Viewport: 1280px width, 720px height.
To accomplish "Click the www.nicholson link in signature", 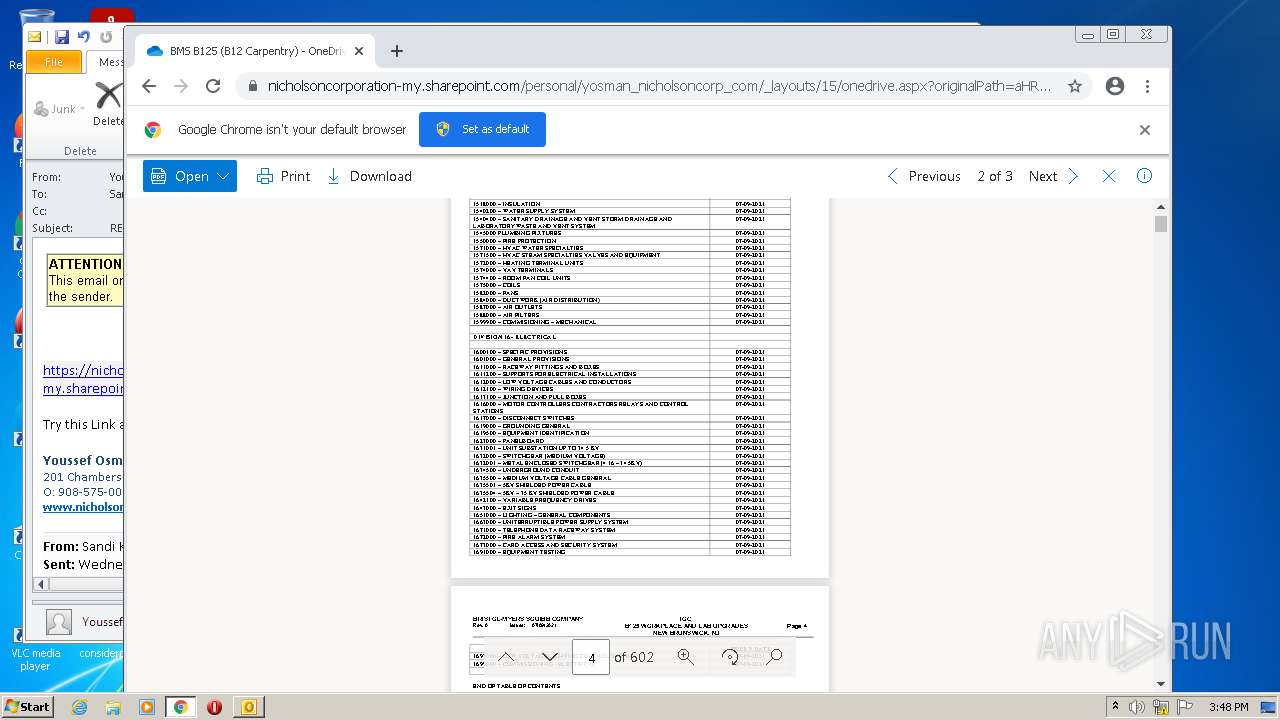I will pyautogui.click(x=83, y=507).
